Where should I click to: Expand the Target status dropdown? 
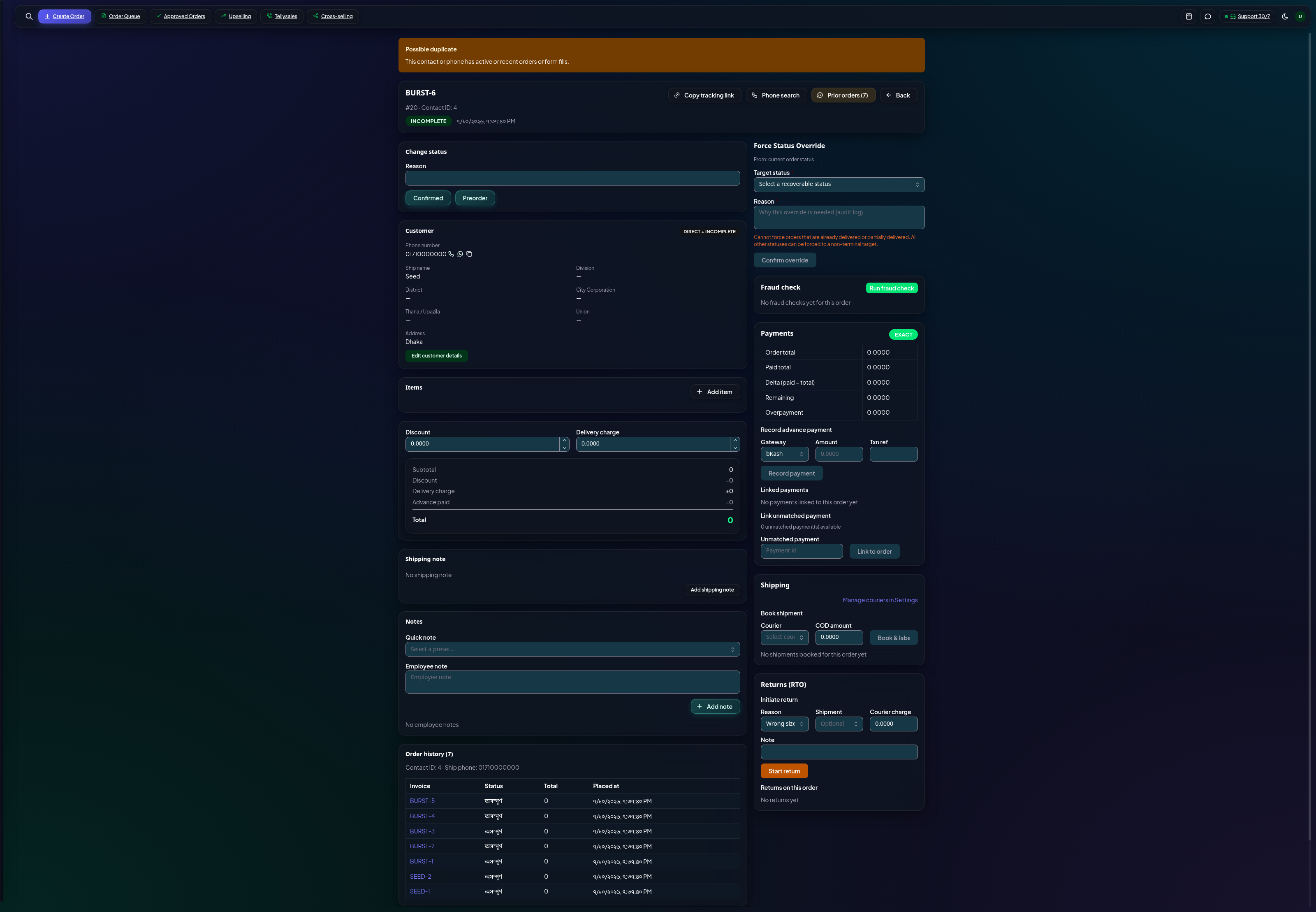(x=839, y=185)
